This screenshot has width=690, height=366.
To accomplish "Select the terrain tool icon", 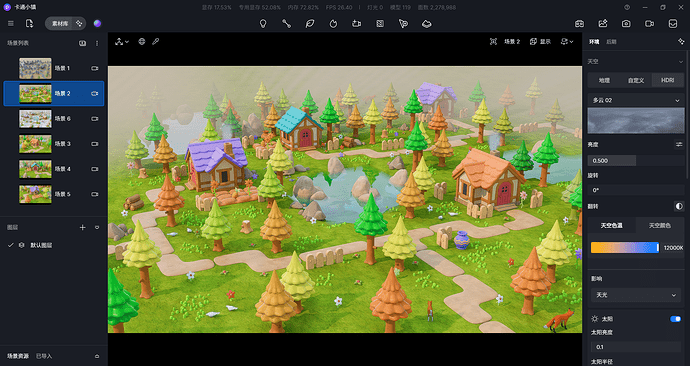I will (426, 24).
